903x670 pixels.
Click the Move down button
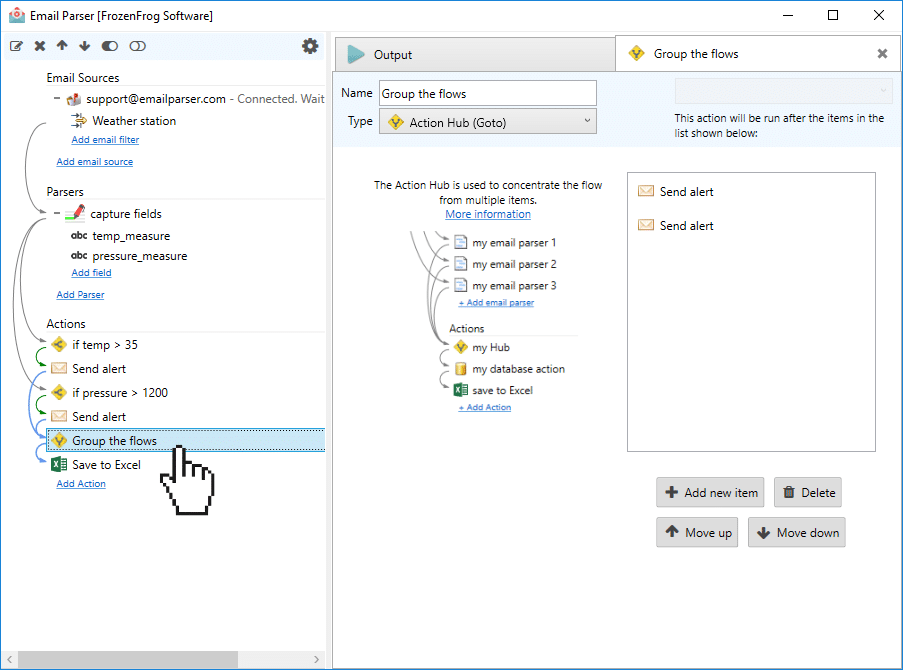point(796,532)
